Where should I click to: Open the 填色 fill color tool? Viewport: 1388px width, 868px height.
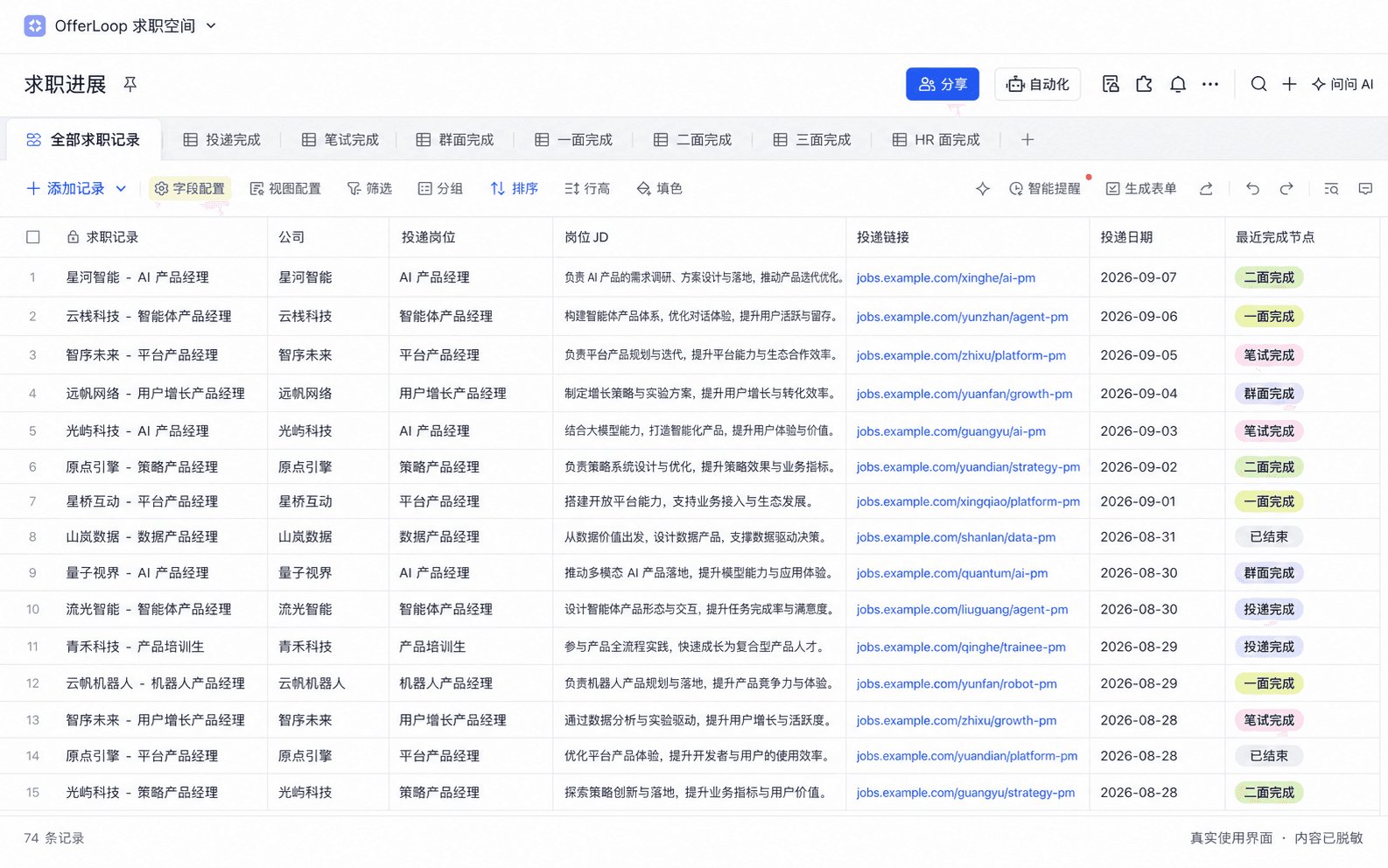click(x=660, y=188)
